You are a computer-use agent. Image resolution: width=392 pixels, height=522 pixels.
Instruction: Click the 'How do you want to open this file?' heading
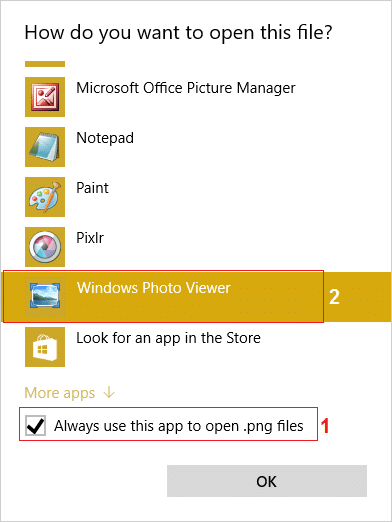tap(178, 33)
